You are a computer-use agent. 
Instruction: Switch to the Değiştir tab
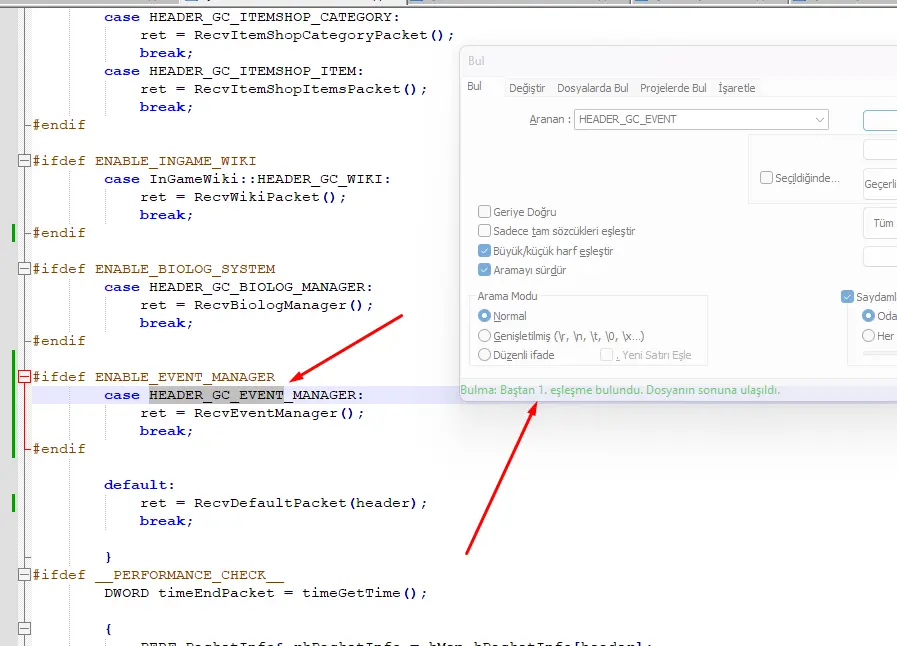coord(527,88)
